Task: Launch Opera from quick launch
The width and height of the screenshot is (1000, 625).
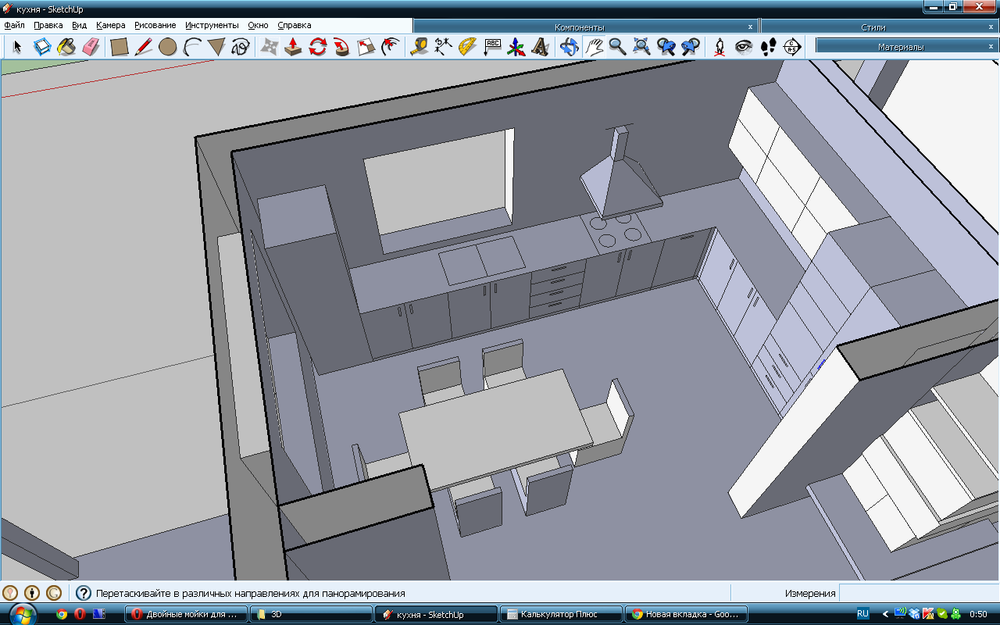Action: [80, 614]
